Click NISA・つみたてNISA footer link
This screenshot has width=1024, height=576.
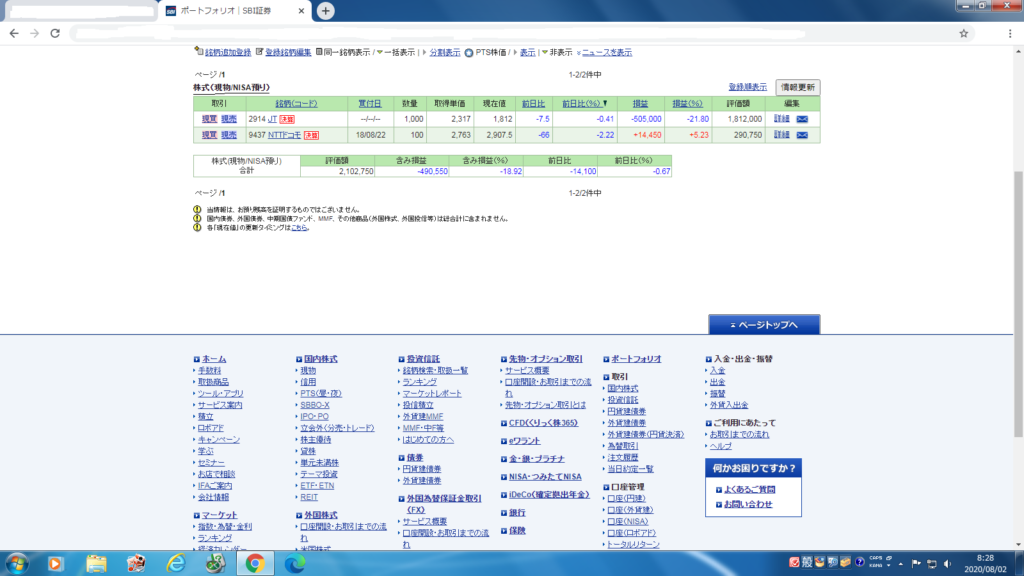tap(545, 477)
